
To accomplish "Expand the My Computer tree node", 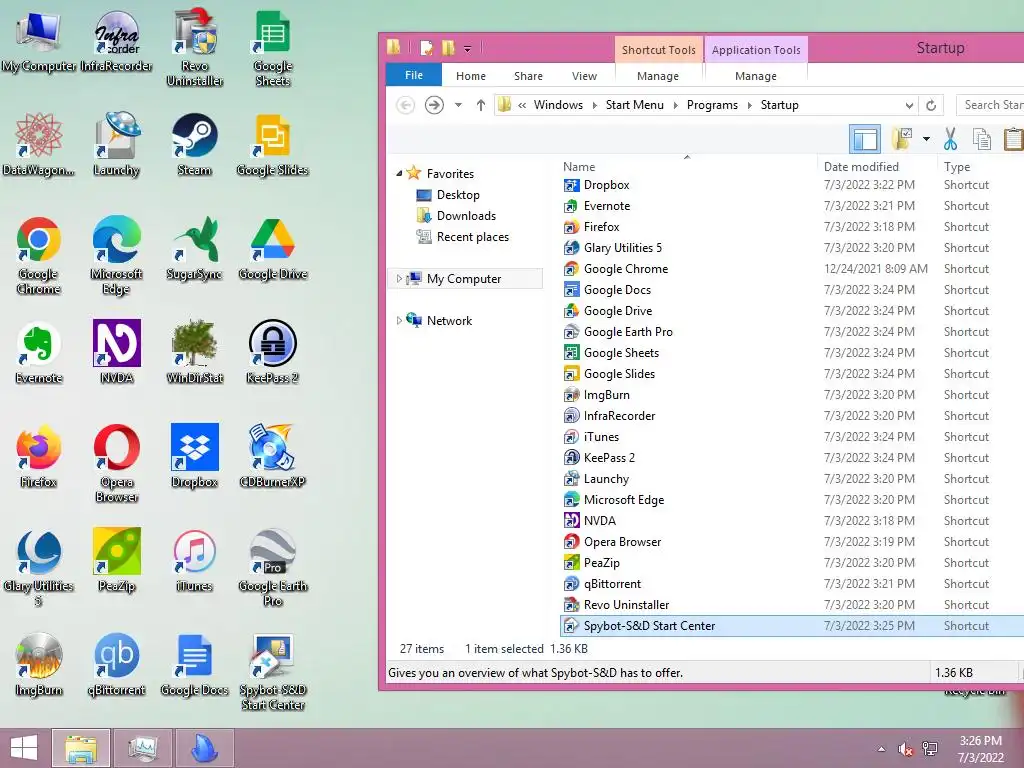I will click(399, 279).
